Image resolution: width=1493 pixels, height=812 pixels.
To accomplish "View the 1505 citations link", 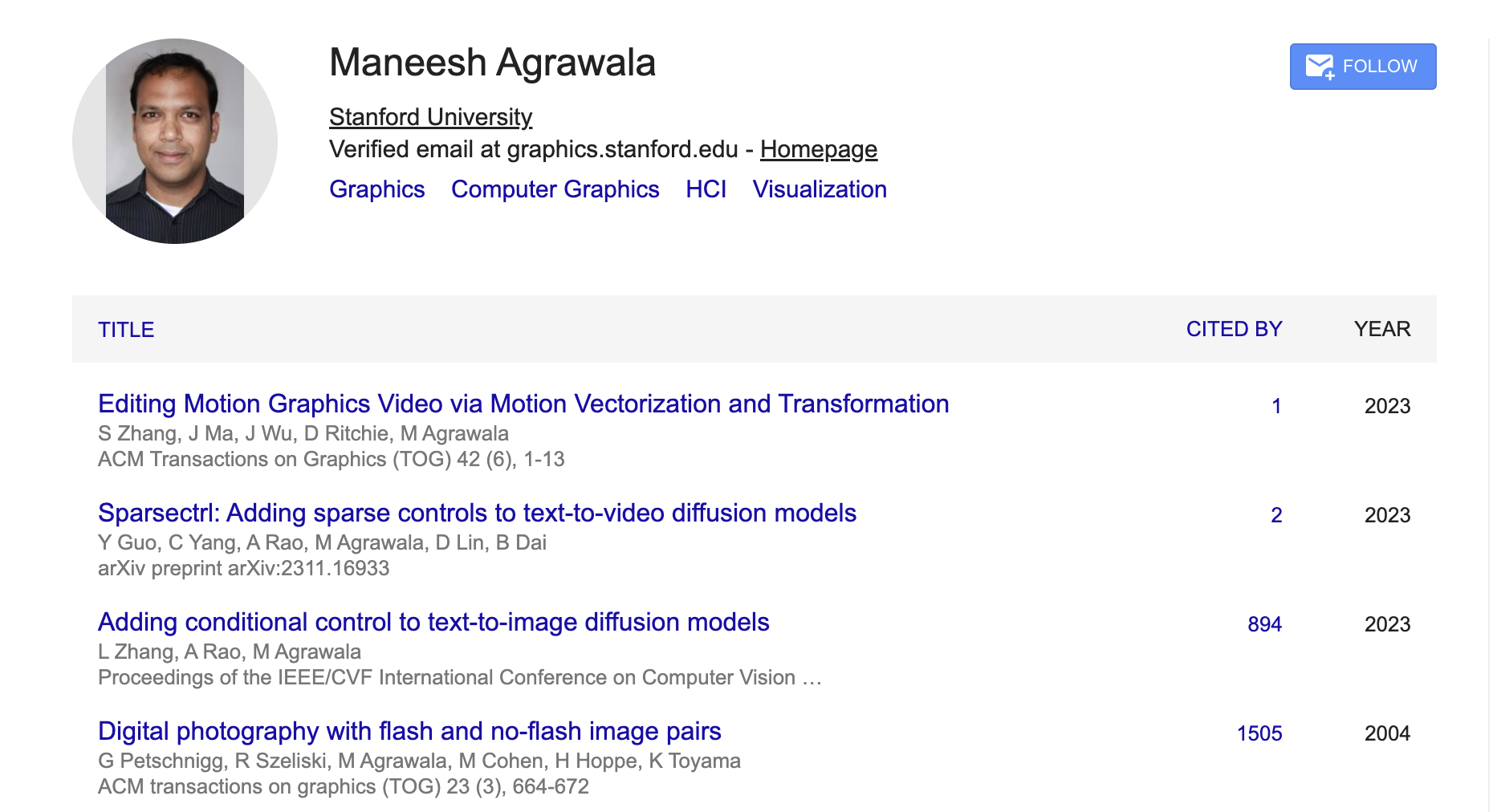I will (x=1259, y=733).
